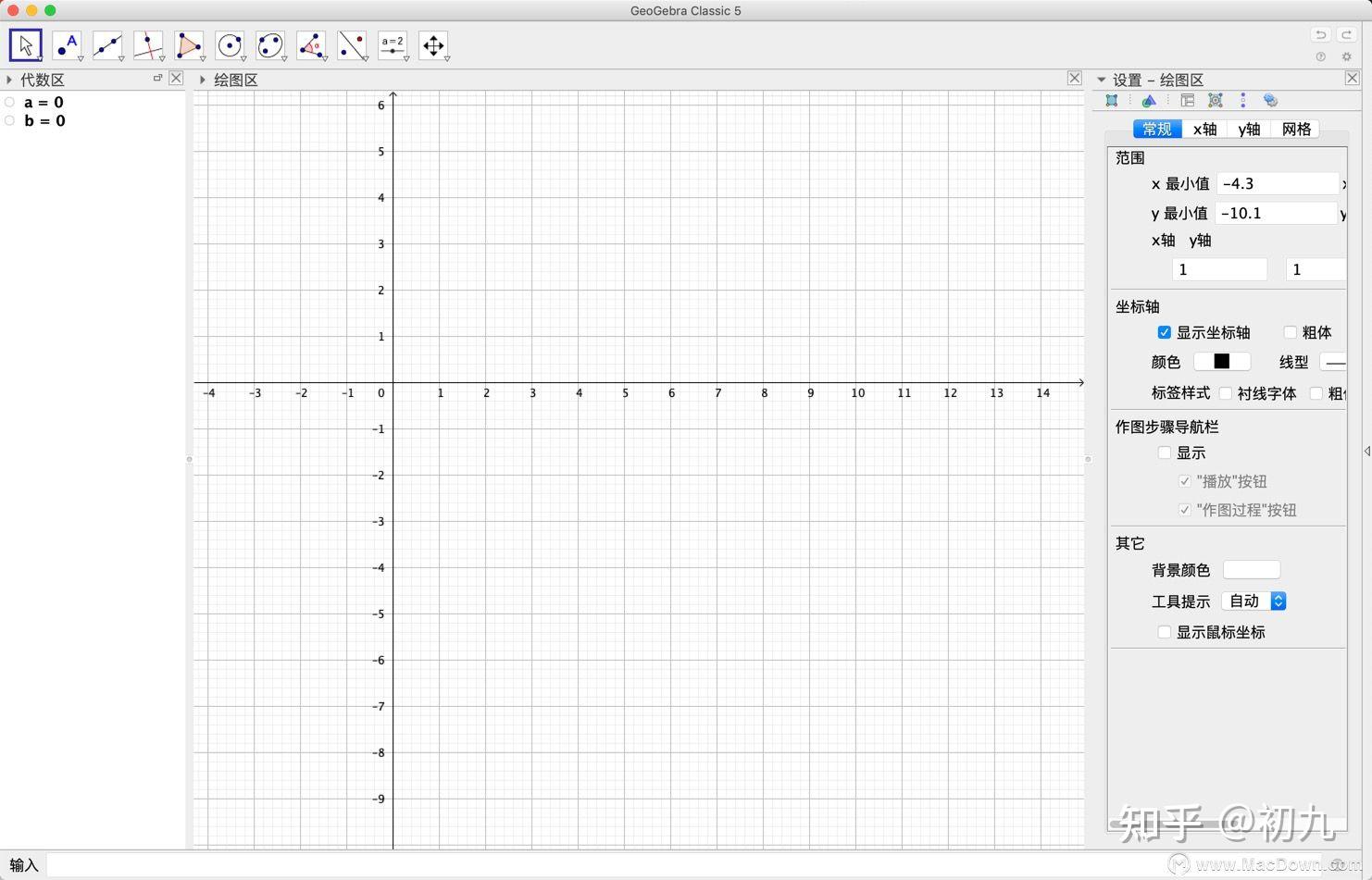This screenshot has width=1372, height=880.
Task: Open the Layout settings icon
Action: [1187, 101]
